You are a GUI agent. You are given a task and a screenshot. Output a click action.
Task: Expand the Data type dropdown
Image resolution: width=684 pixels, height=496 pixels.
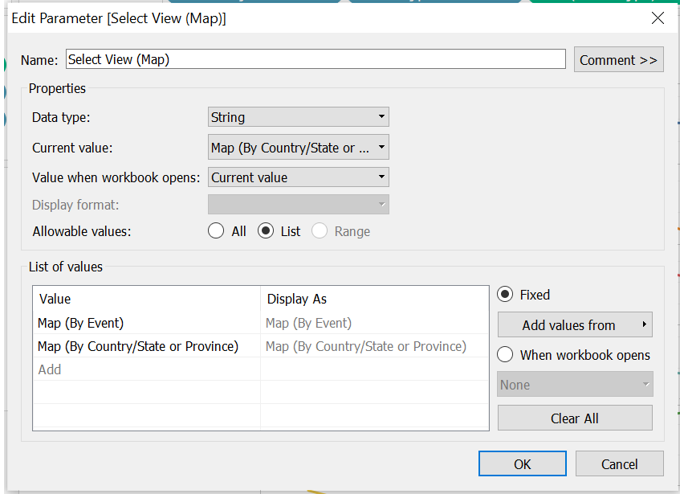pos(298,118)
